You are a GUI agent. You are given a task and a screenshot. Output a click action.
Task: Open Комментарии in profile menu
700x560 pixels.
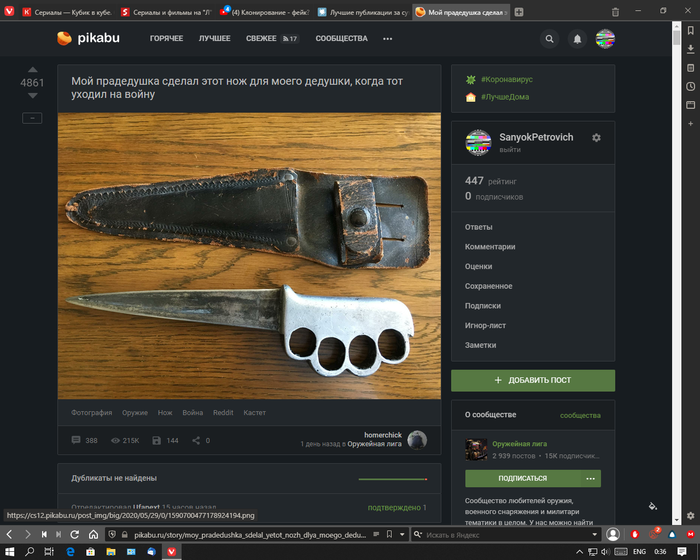coord(490,247)
